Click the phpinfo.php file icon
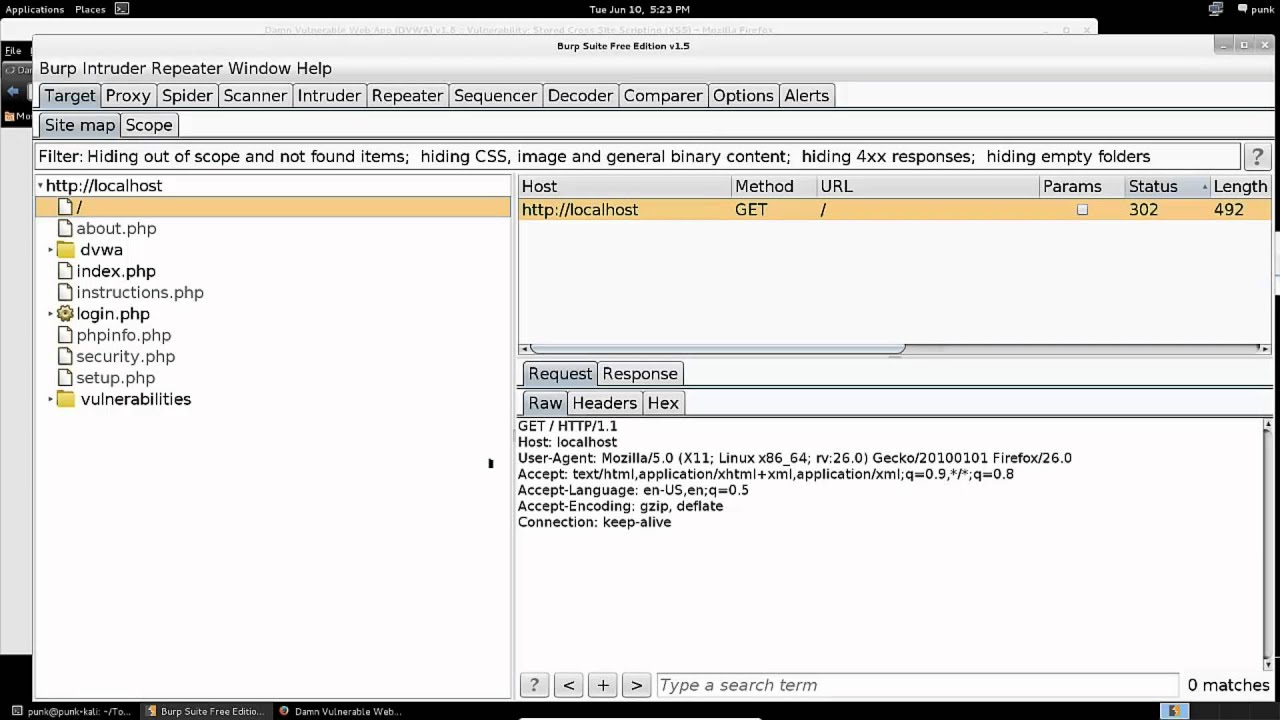The width and height of the screenshot is (1280, 720). pyautogui.click(x=65, y=335)
